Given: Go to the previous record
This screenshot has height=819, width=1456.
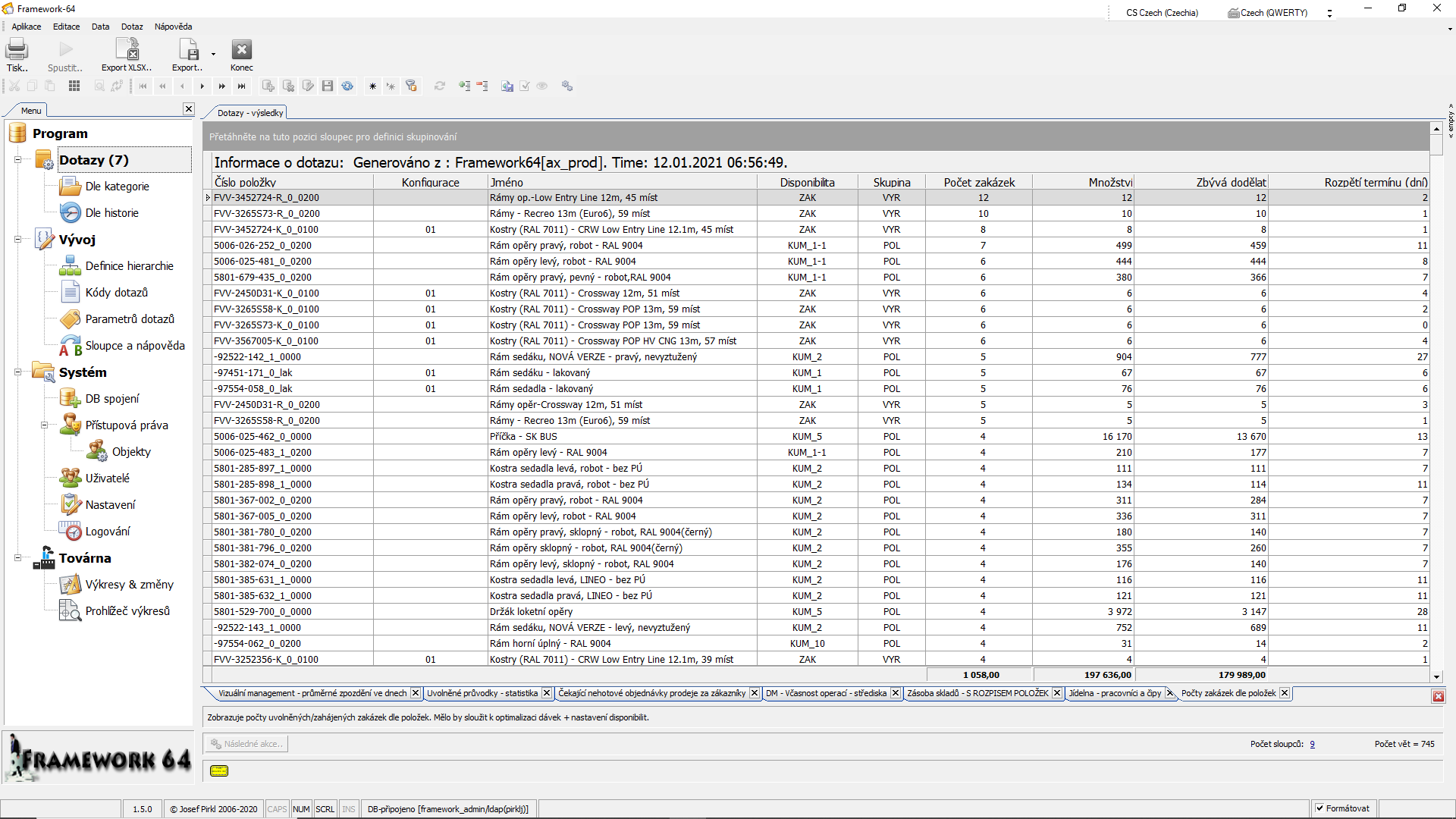Looking at the screenshot, I should tap(182, 86).
